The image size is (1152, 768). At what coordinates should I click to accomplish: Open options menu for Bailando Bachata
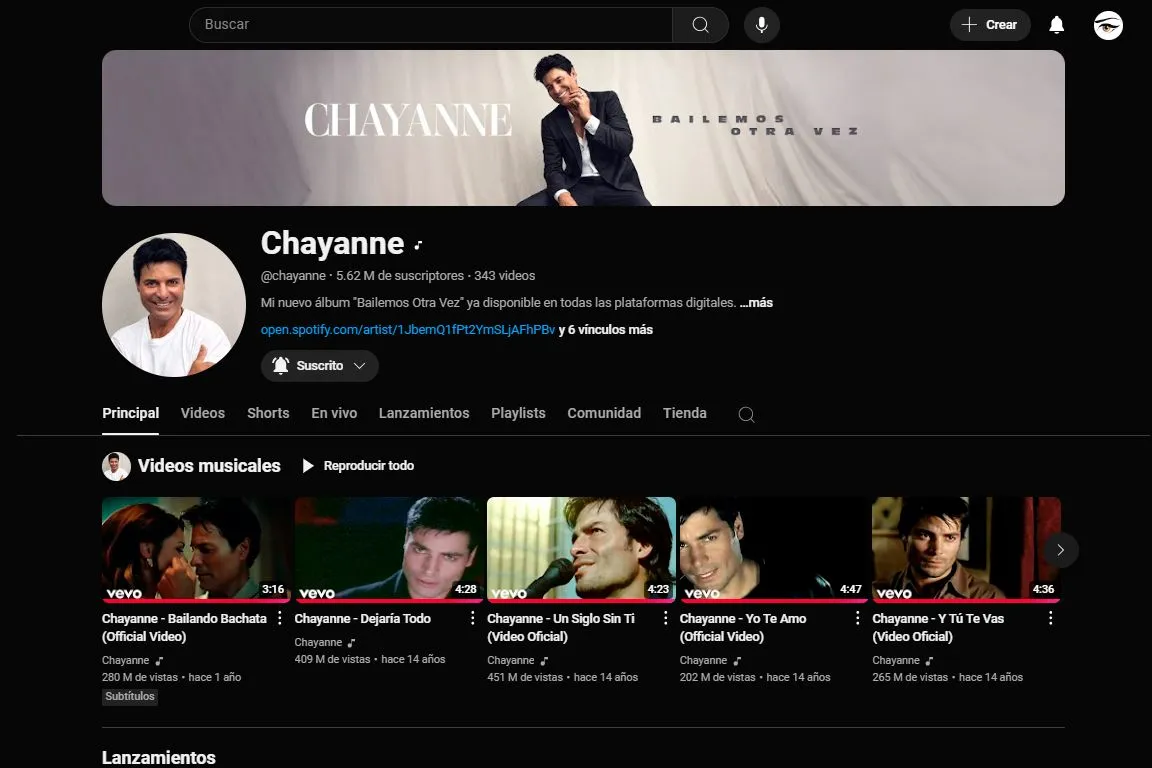[280, 619]
